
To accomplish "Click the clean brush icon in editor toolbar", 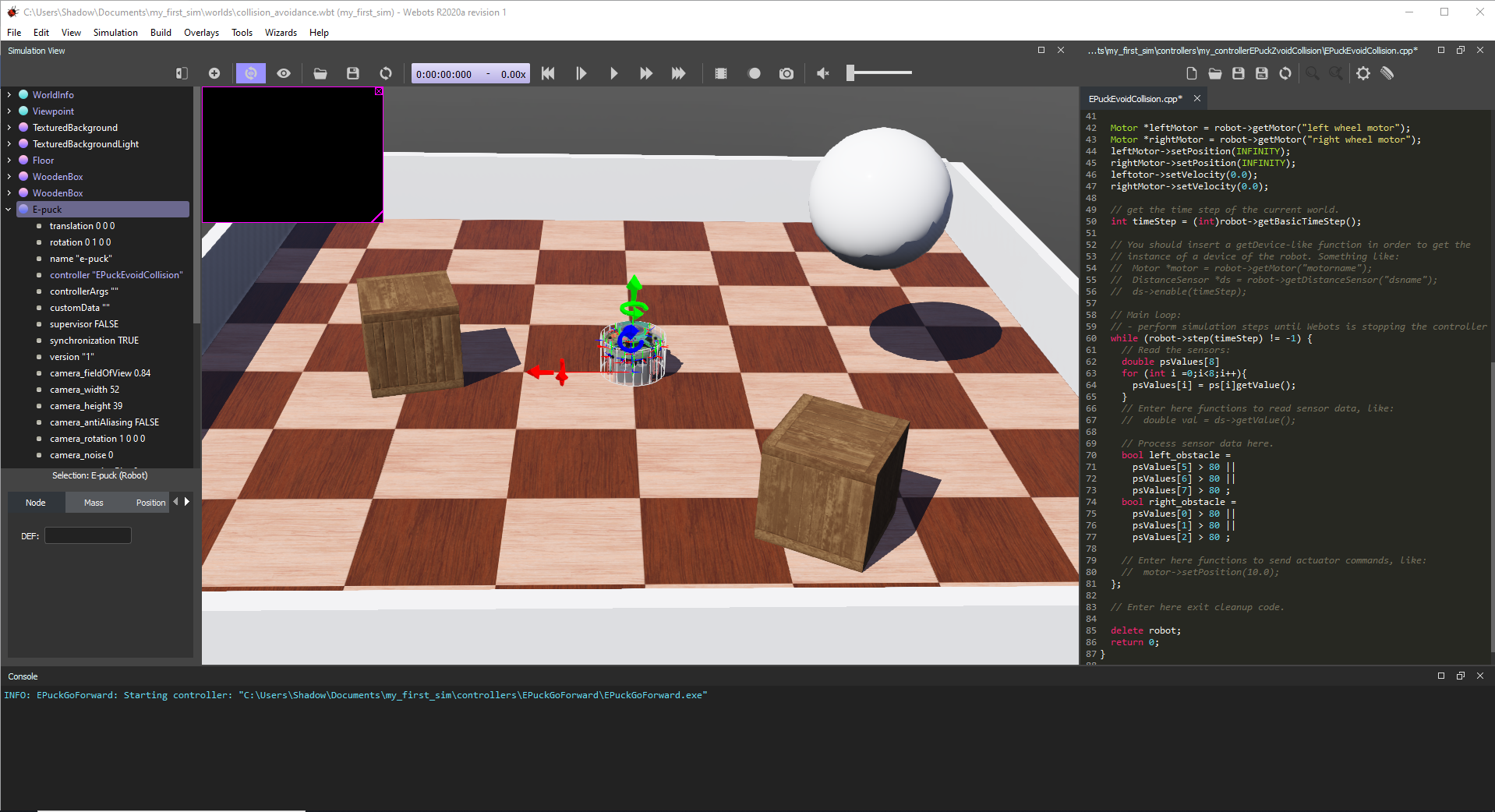I will tap(1387, 73).
